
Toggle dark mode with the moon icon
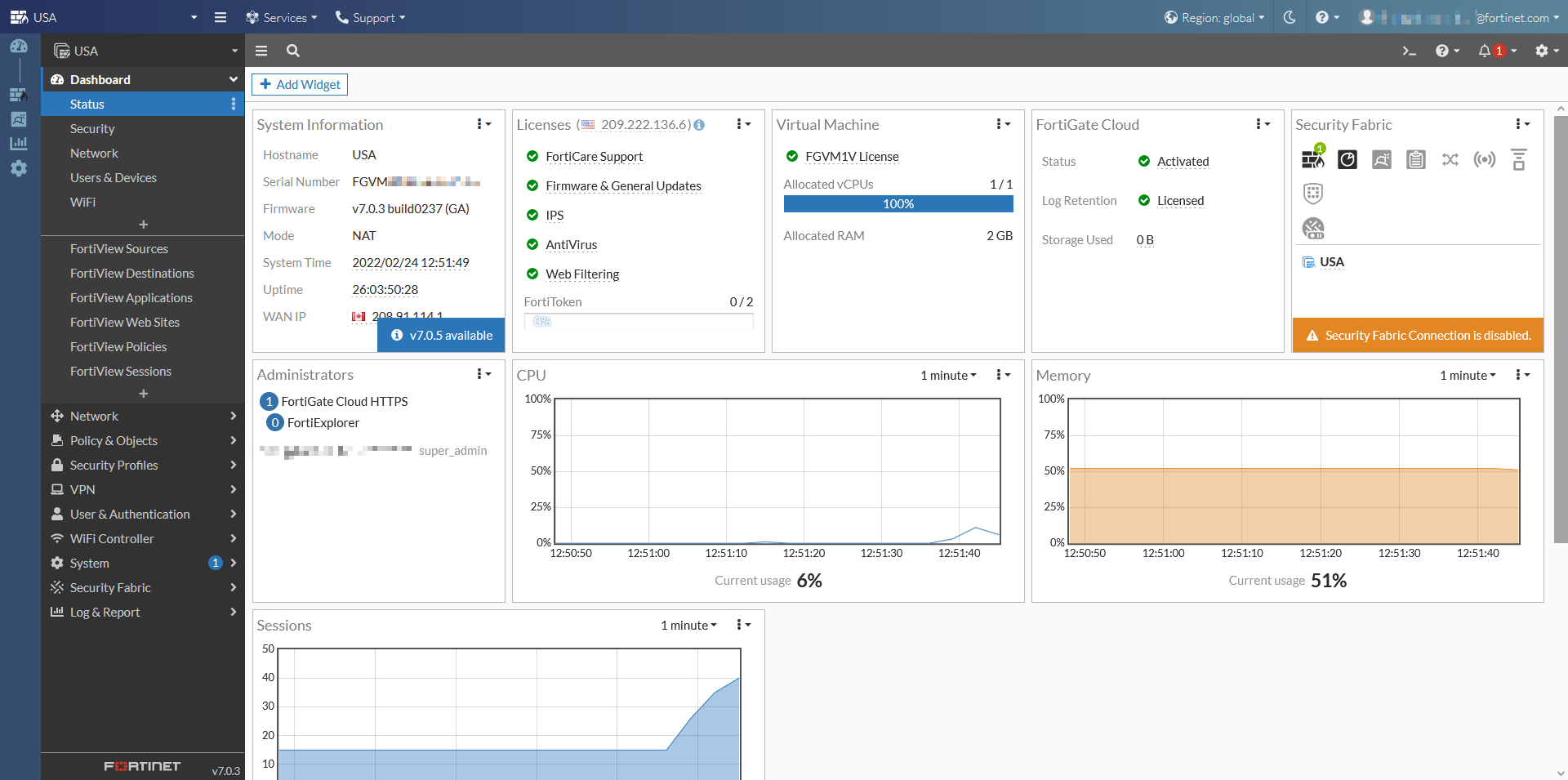(x=1289, y=16)
